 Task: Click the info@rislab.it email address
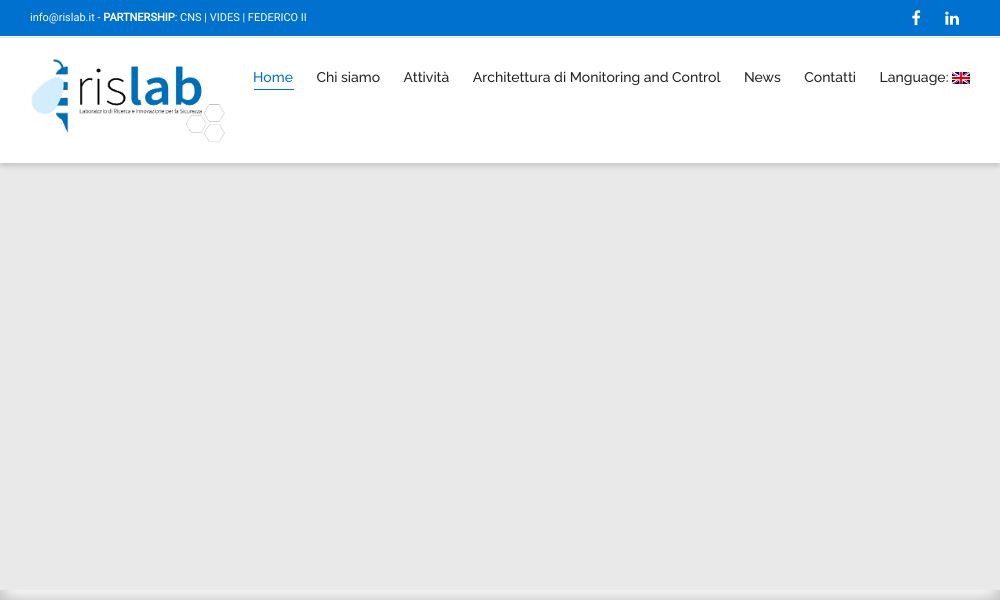[62, 17]
